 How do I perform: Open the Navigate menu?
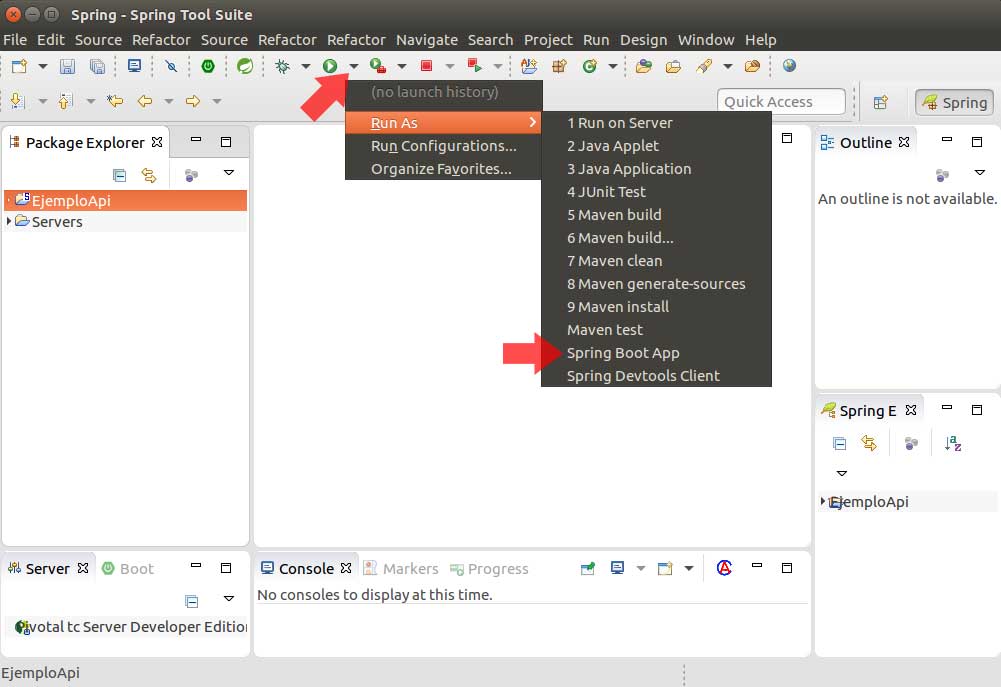coord(426,40)
